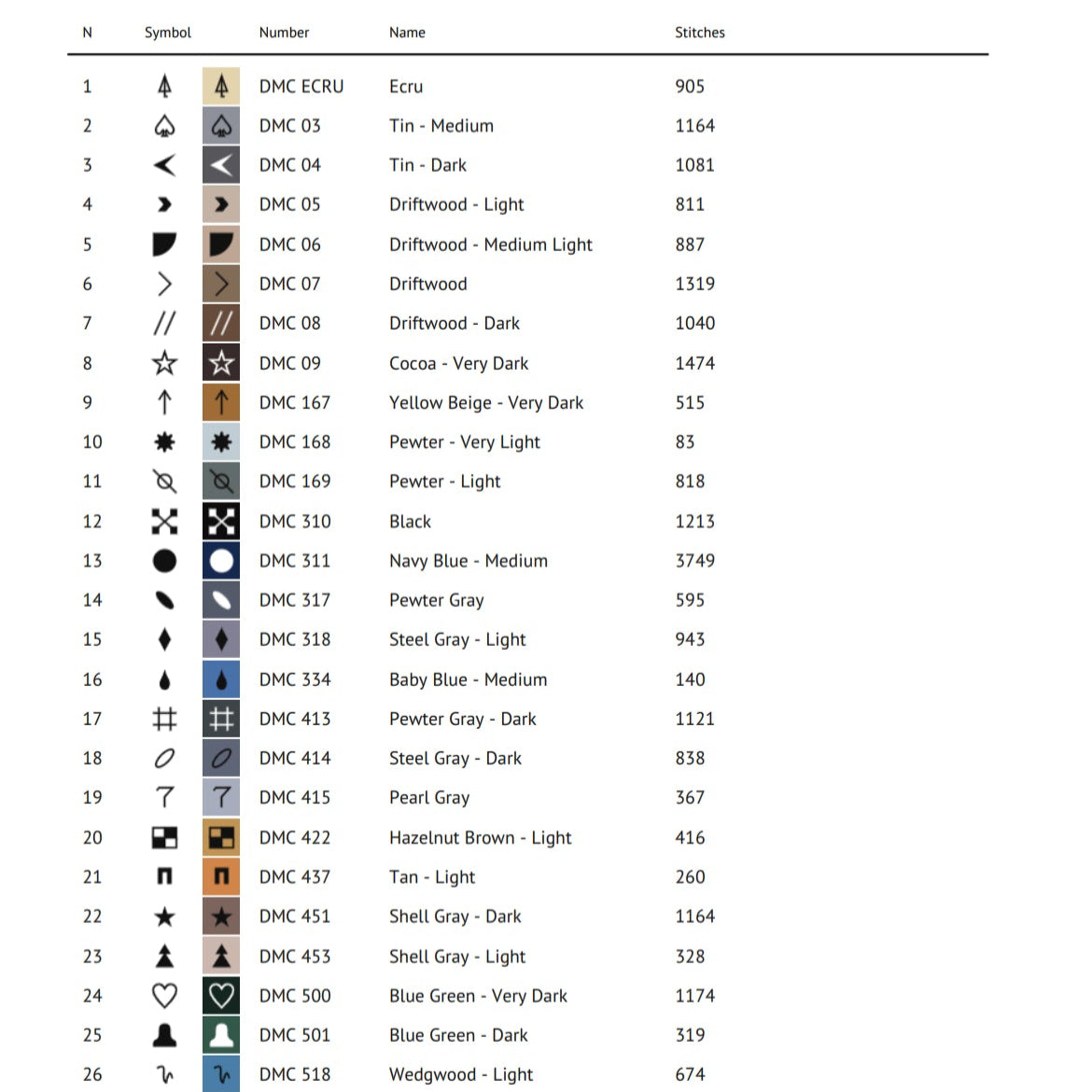Image resolution: width=1092 pixels, height=1092 pixels.
Task: Click row number 20 in the N column
Action: (x=92, y=837)
